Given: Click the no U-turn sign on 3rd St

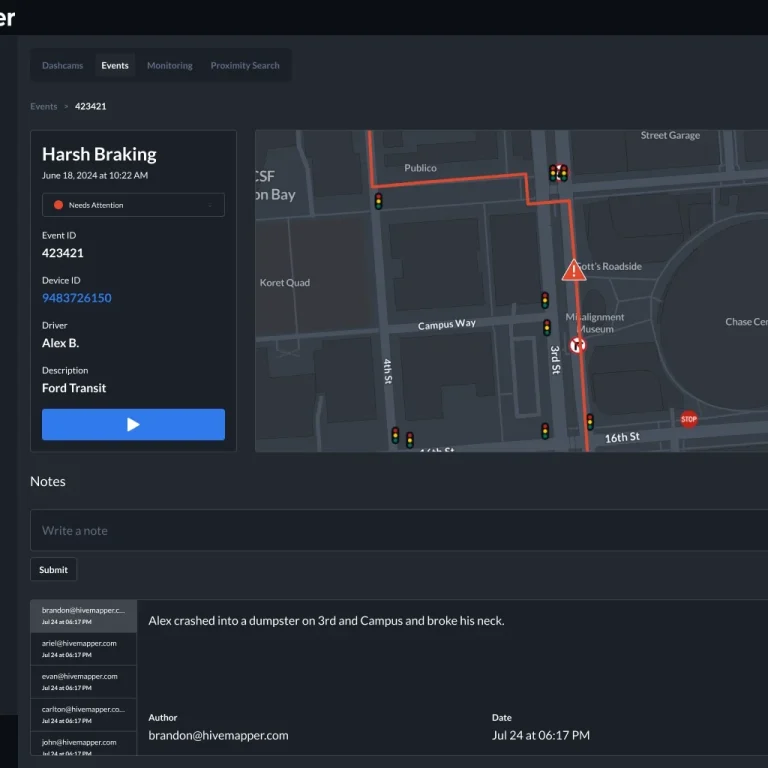Looking at the screenshot, I should point(577,345).
